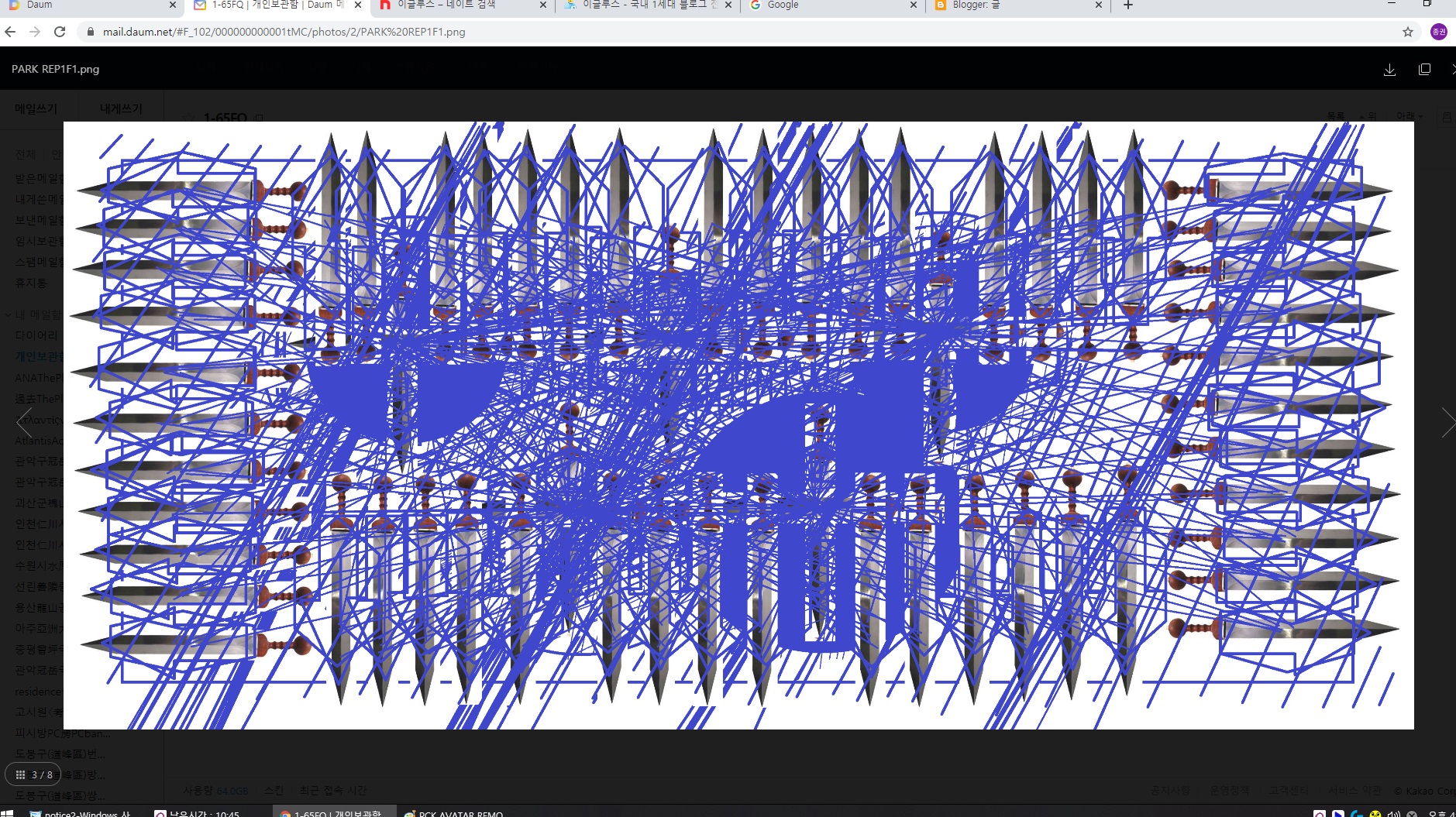Viewport: 1456px width, 817px height.
Task: Open a new browser tab
Action: pos(1128,5)
